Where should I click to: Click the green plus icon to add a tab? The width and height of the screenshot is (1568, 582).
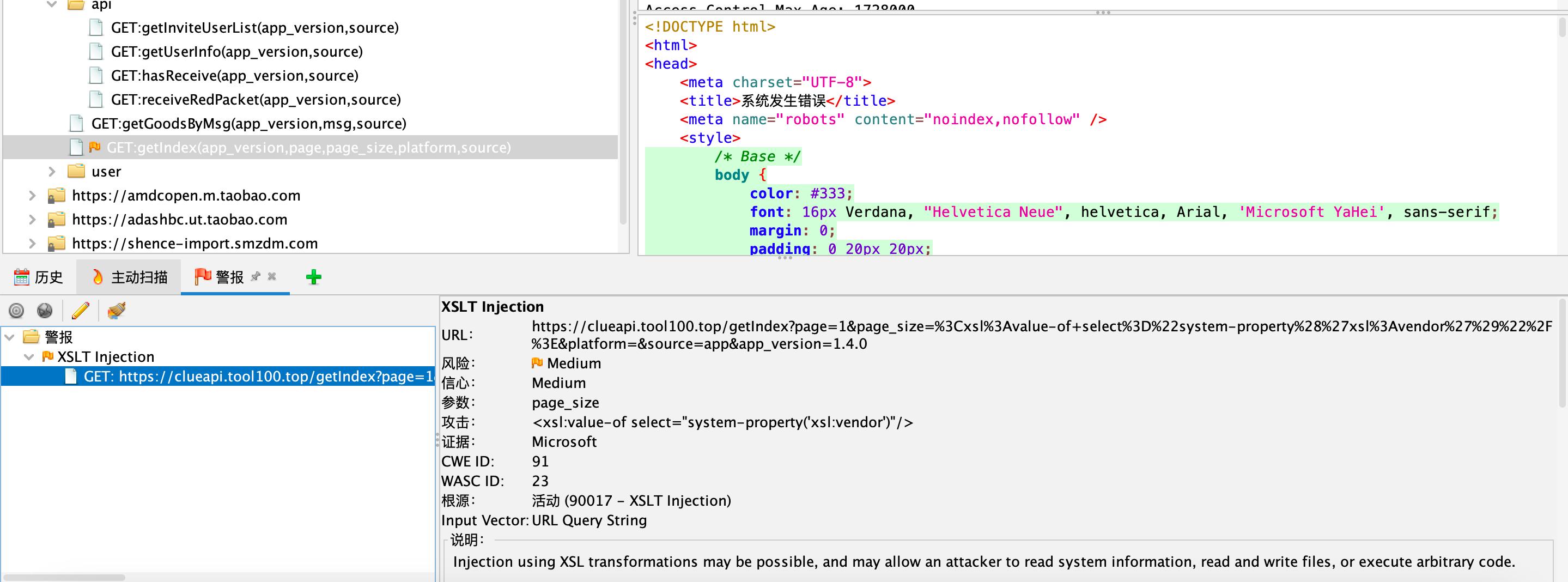pyautogui.click(x=314, y=277)
